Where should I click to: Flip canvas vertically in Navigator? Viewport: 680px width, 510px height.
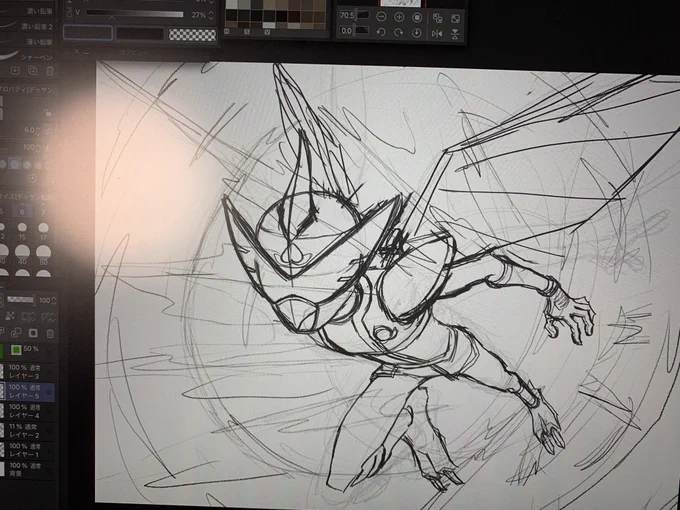tap(455, 34)
